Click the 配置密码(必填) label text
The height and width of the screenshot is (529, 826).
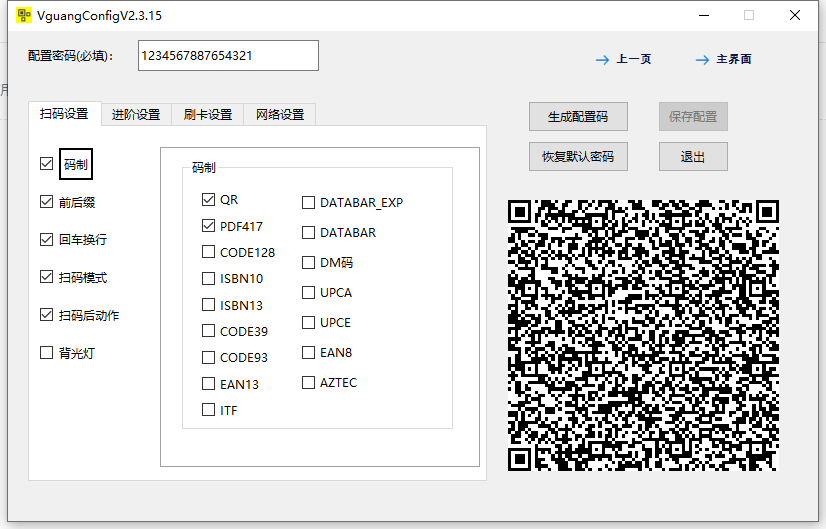click(x=71, y=56)
